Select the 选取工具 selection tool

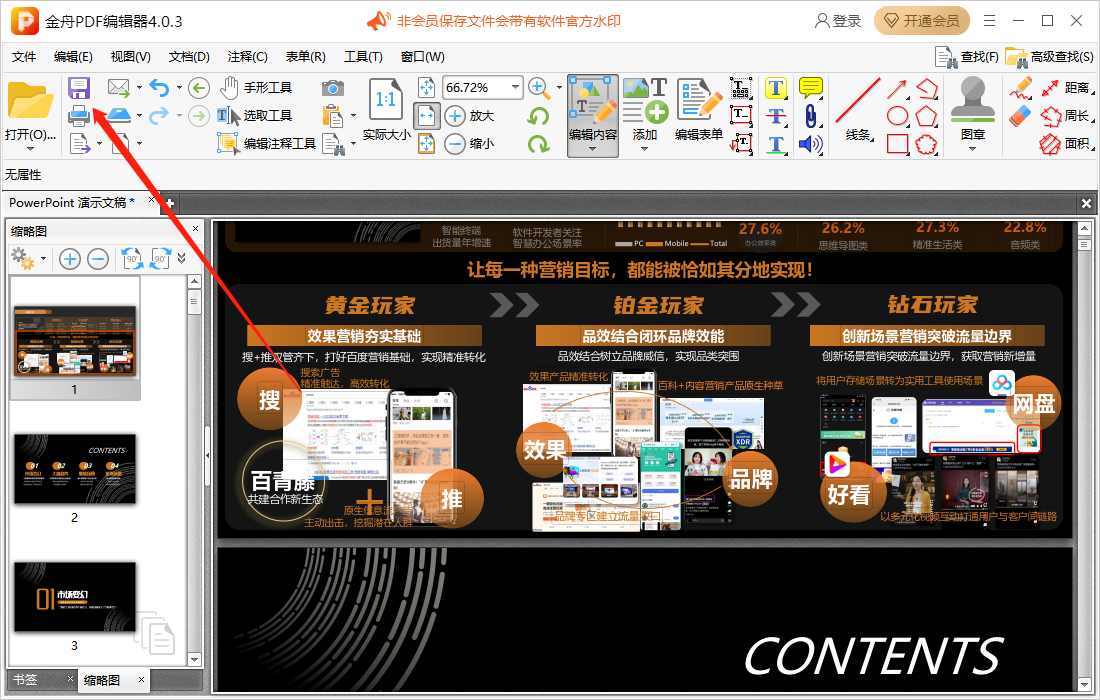[254, 115]
